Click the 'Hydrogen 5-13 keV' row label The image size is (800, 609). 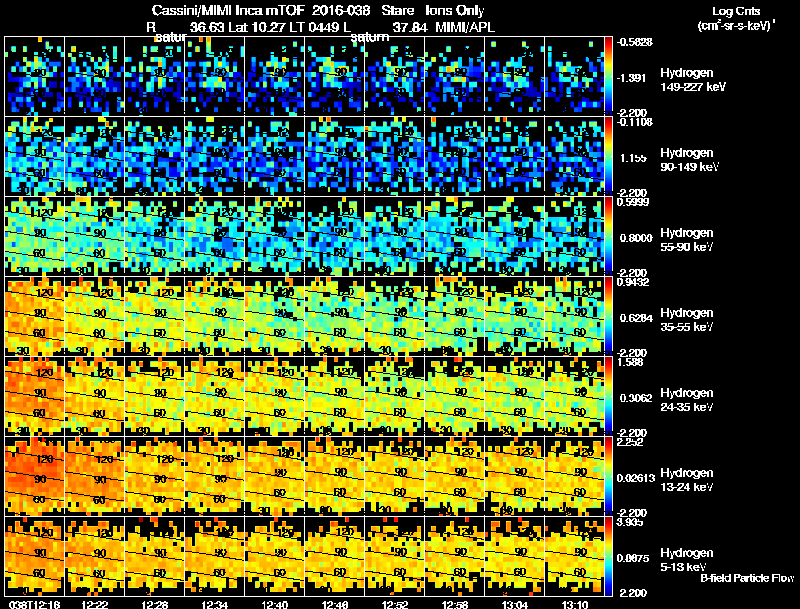[687, 560]
